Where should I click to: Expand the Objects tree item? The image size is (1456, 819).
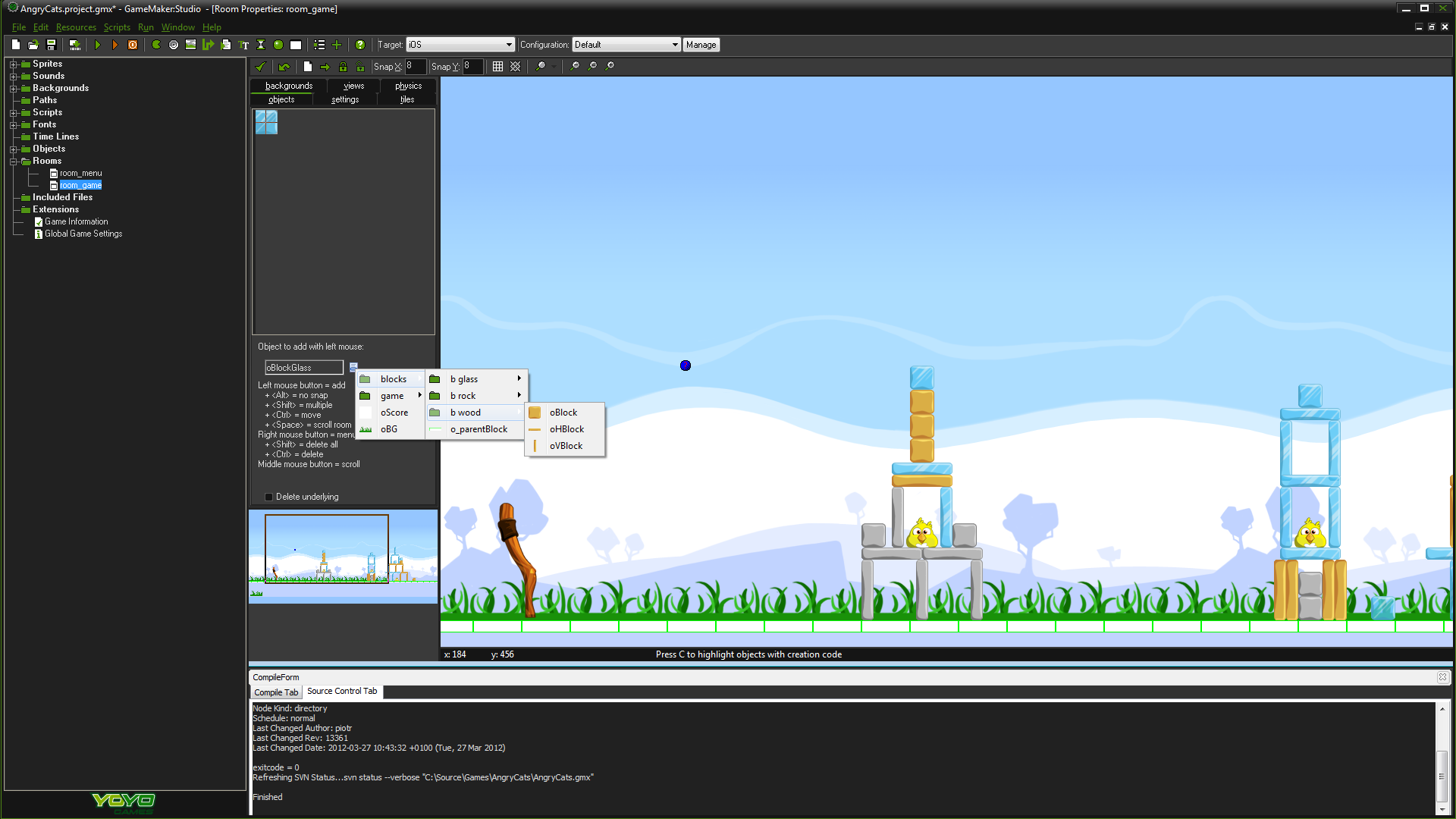click(x=10, y=148)
